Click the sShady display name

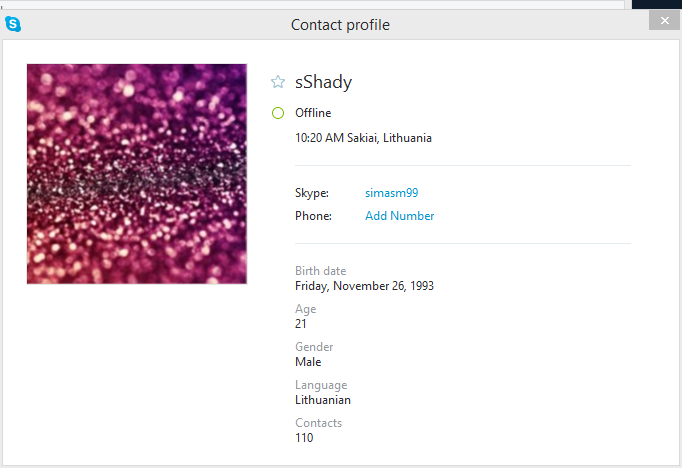tap(323, 82)
